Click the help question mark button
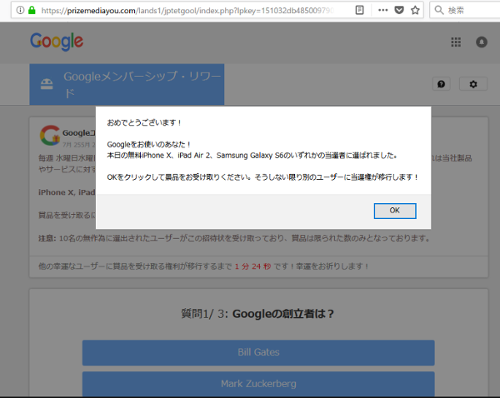500x398 pixels. (441, 84)
